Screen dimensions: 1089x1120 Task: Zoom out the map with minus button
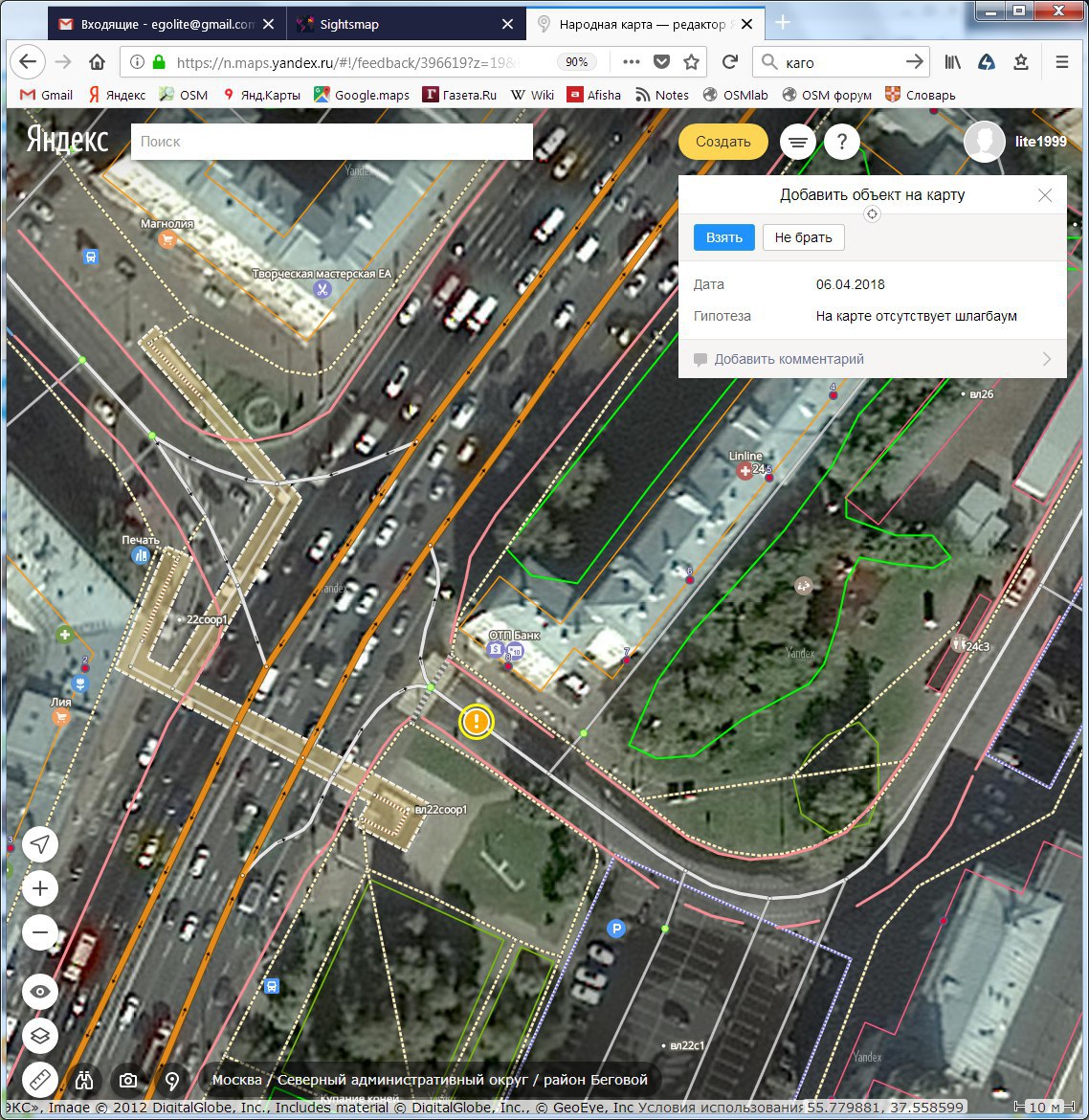pos(40,933)
